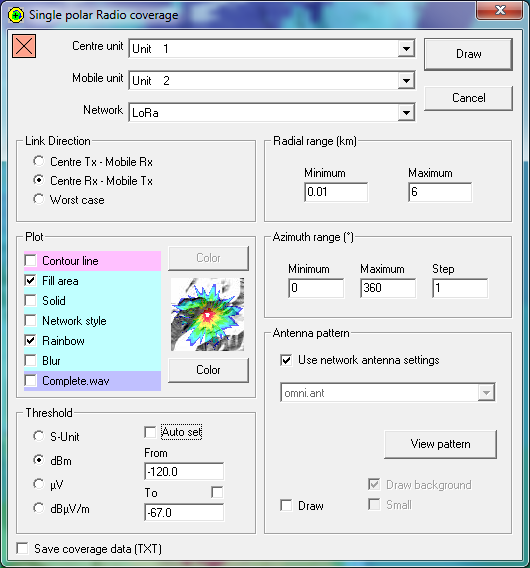Viewport: 530px width, 568px height.
Task: Close the Single polar Radio coverage dialog
Action: click(500, 10)
